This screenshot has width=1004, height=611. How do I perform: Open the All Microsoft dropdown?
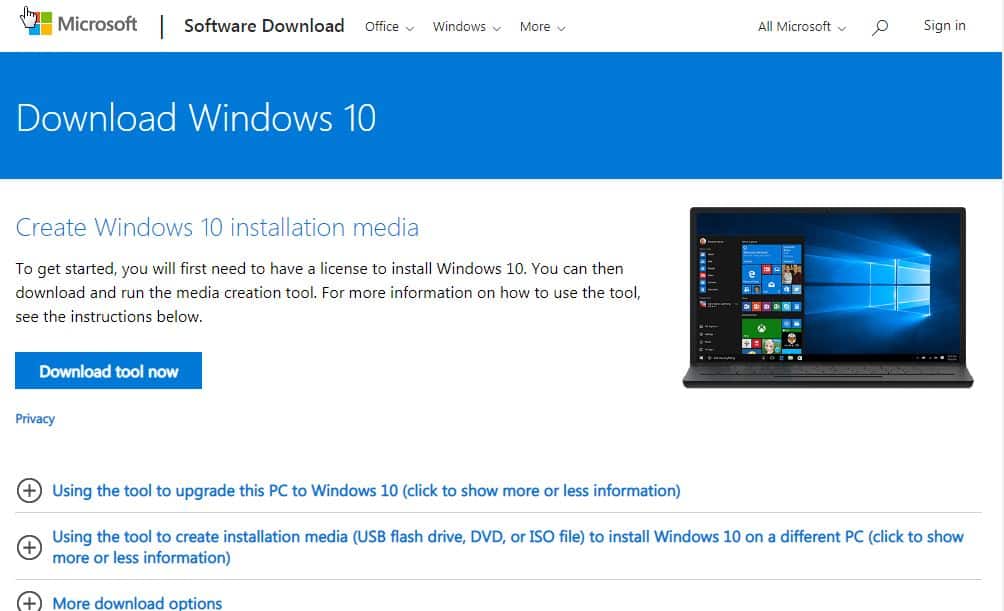tap(800, 27)
